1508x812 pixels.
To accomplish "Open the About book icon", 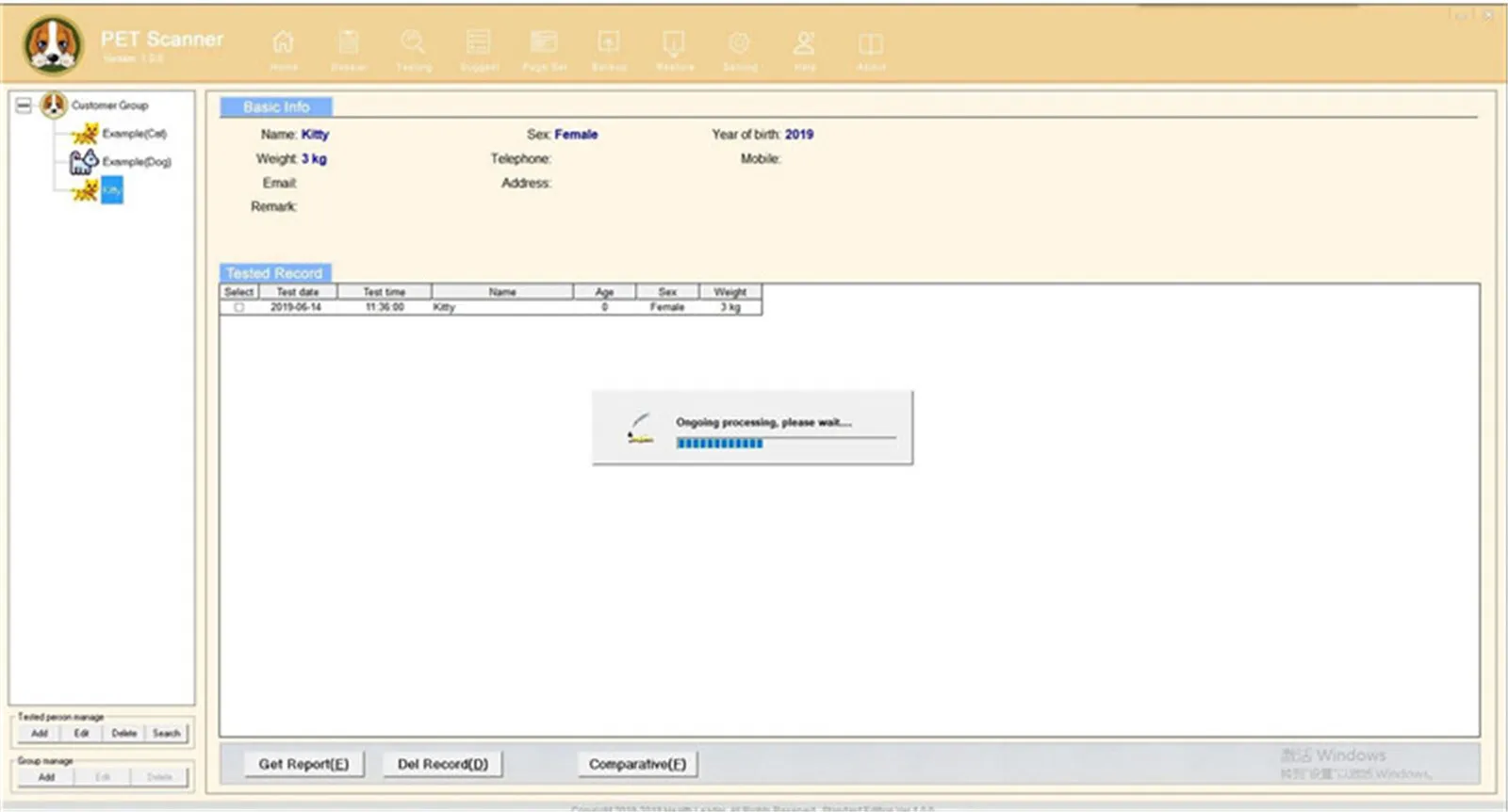I will pyautogui.click(x=870, y=43).
